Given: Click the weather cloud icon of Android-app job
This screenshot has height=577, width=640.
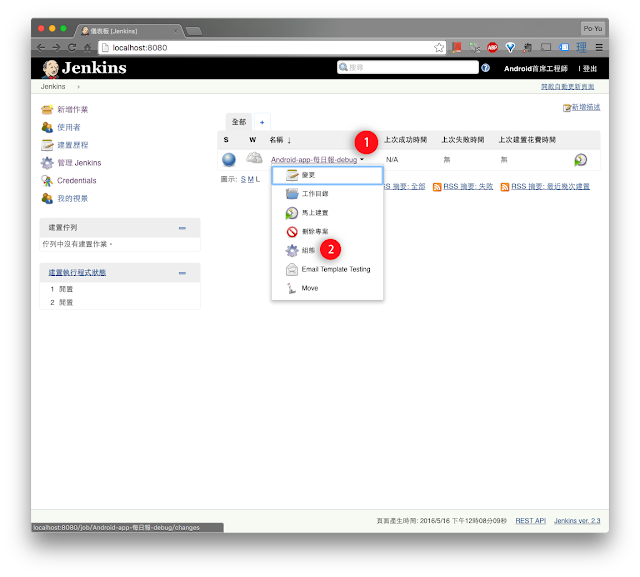Looking at the screenshot, I should coord(254,158).
